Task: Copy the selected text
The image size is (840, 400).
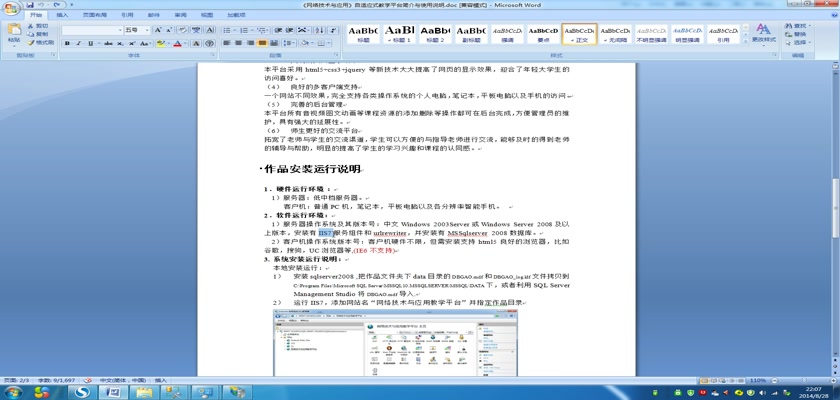Action: click(39, 34)
